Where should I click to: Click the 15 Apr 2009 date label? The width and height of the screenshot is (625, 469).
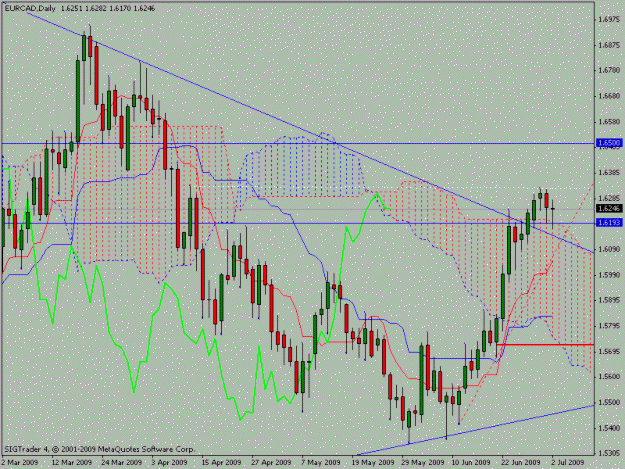(221, 462)
